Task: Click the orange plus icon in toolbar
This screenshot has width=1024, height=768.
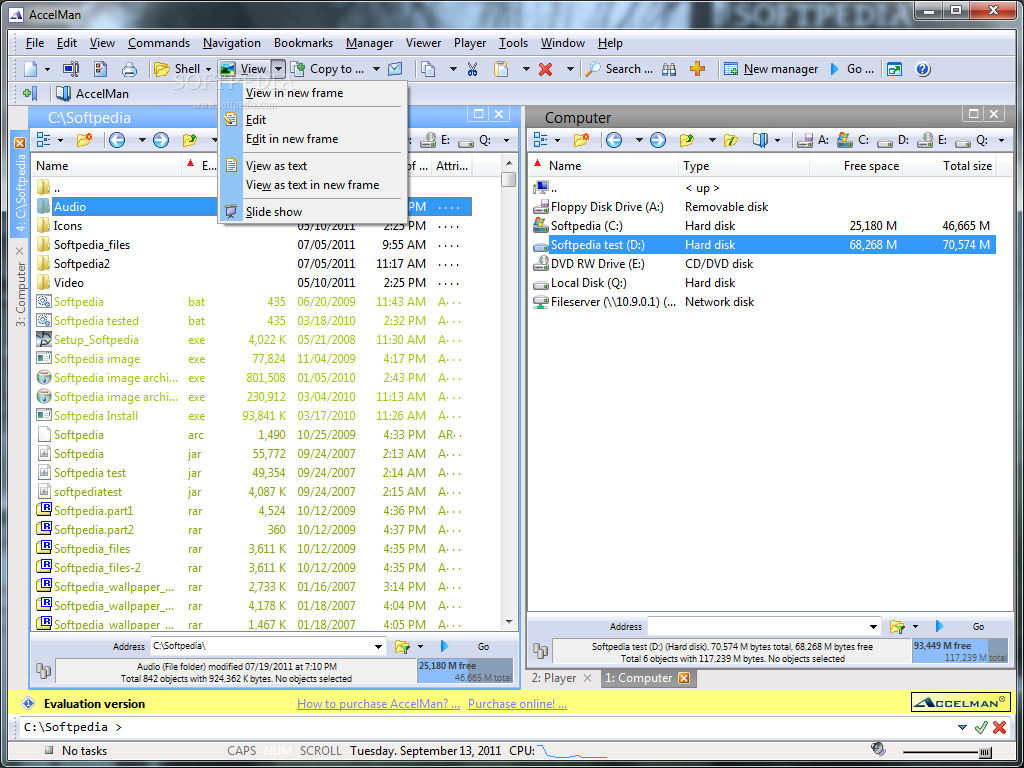Action: coord(697,69)
